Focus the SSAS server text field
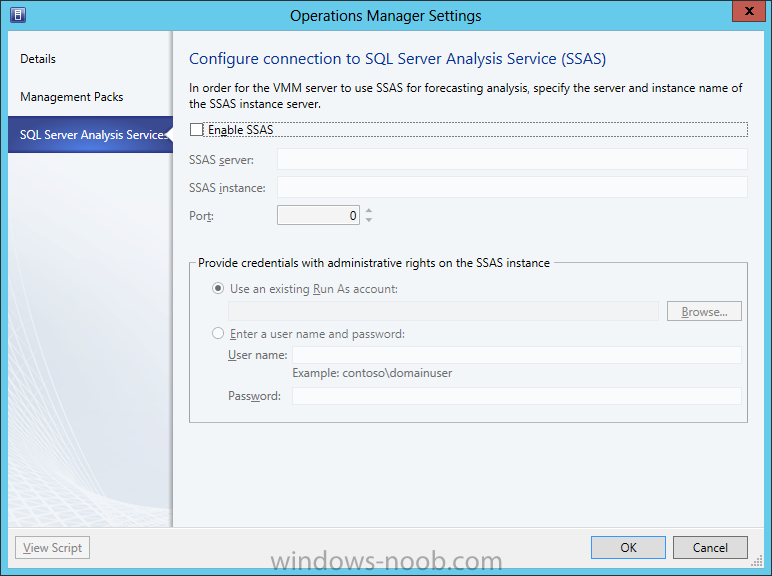772x576 pixels. tap(512, 160)
